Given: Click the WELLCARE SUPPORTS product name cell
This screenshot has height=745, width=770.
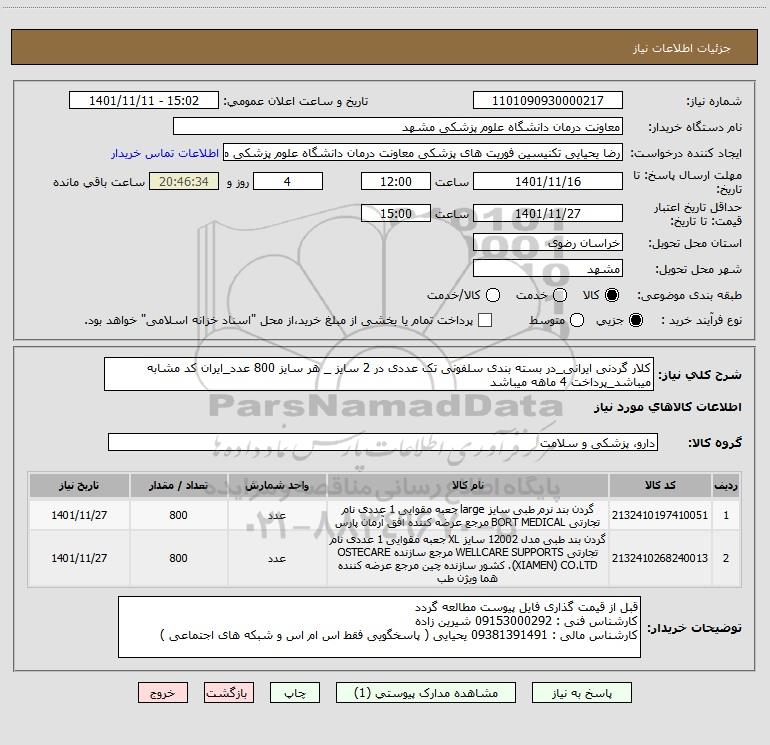Looking at the screenshot, I should pos(468,558).
